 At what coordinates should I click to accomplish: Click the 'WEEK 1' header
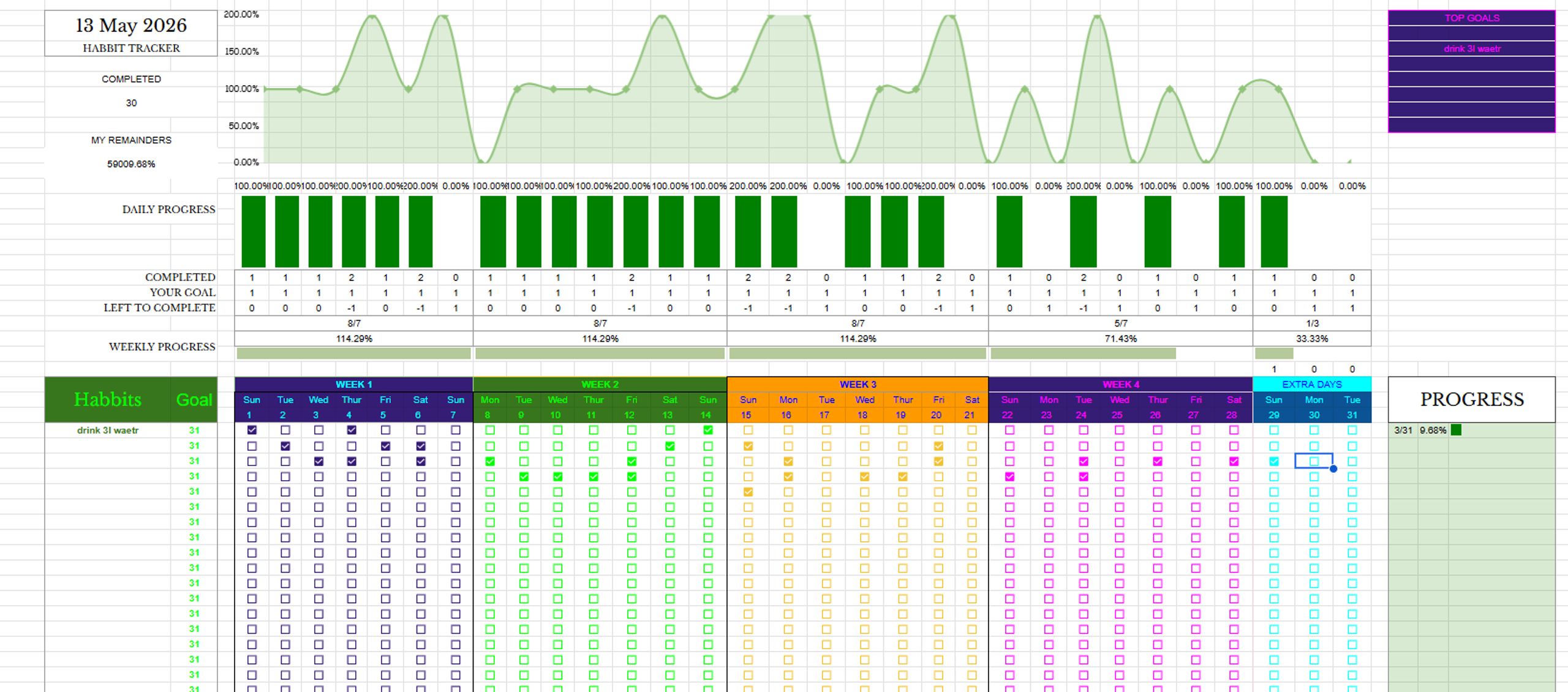pyautogui.click(x=354, y=385)
